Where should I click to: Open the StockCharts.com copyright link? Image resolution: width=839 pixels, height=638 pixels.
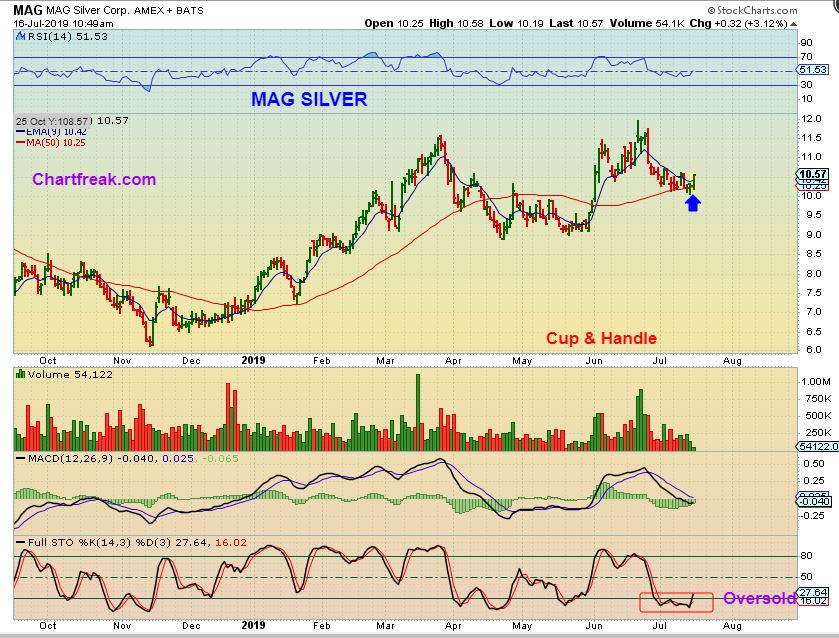coord(752,10)
